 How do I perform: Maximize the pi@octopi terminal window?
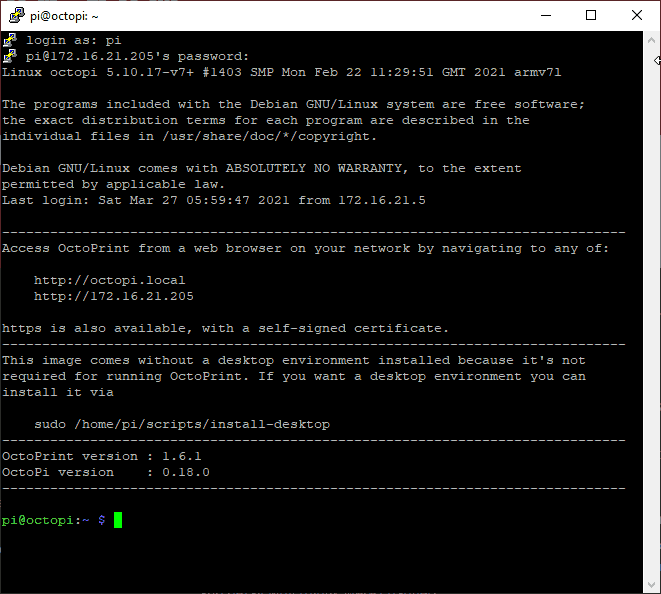pyautogui.click(x=591, y=15)
